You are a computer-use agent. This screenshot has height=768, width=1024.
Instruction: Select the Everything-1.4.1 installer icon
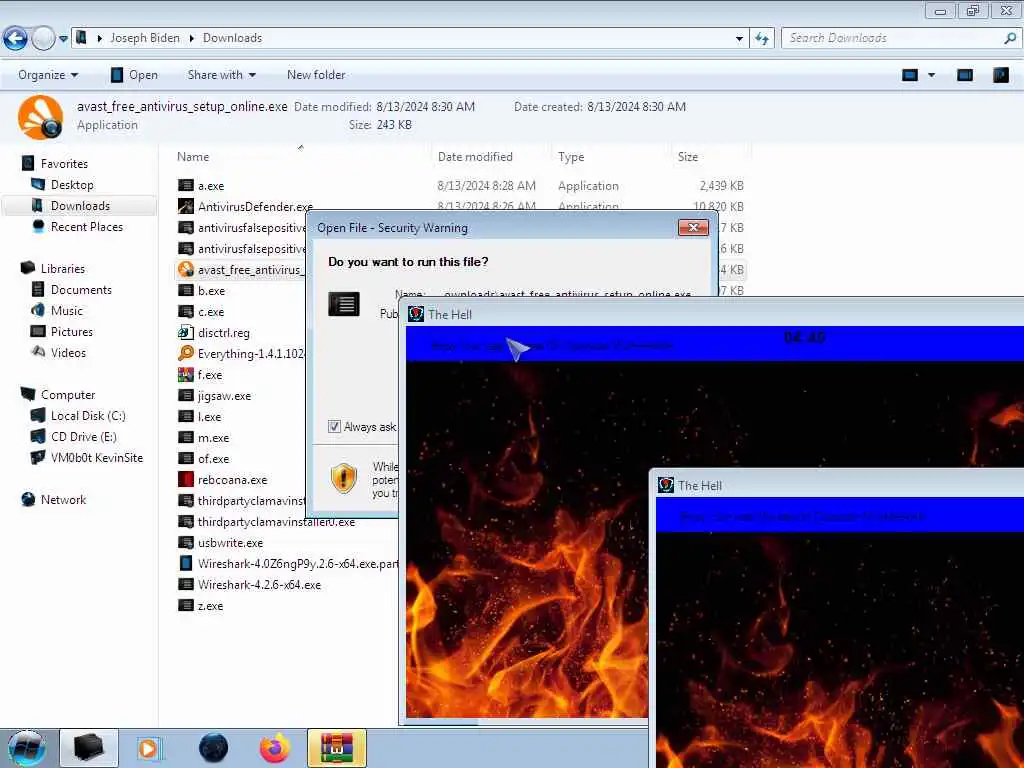(186, 353)
